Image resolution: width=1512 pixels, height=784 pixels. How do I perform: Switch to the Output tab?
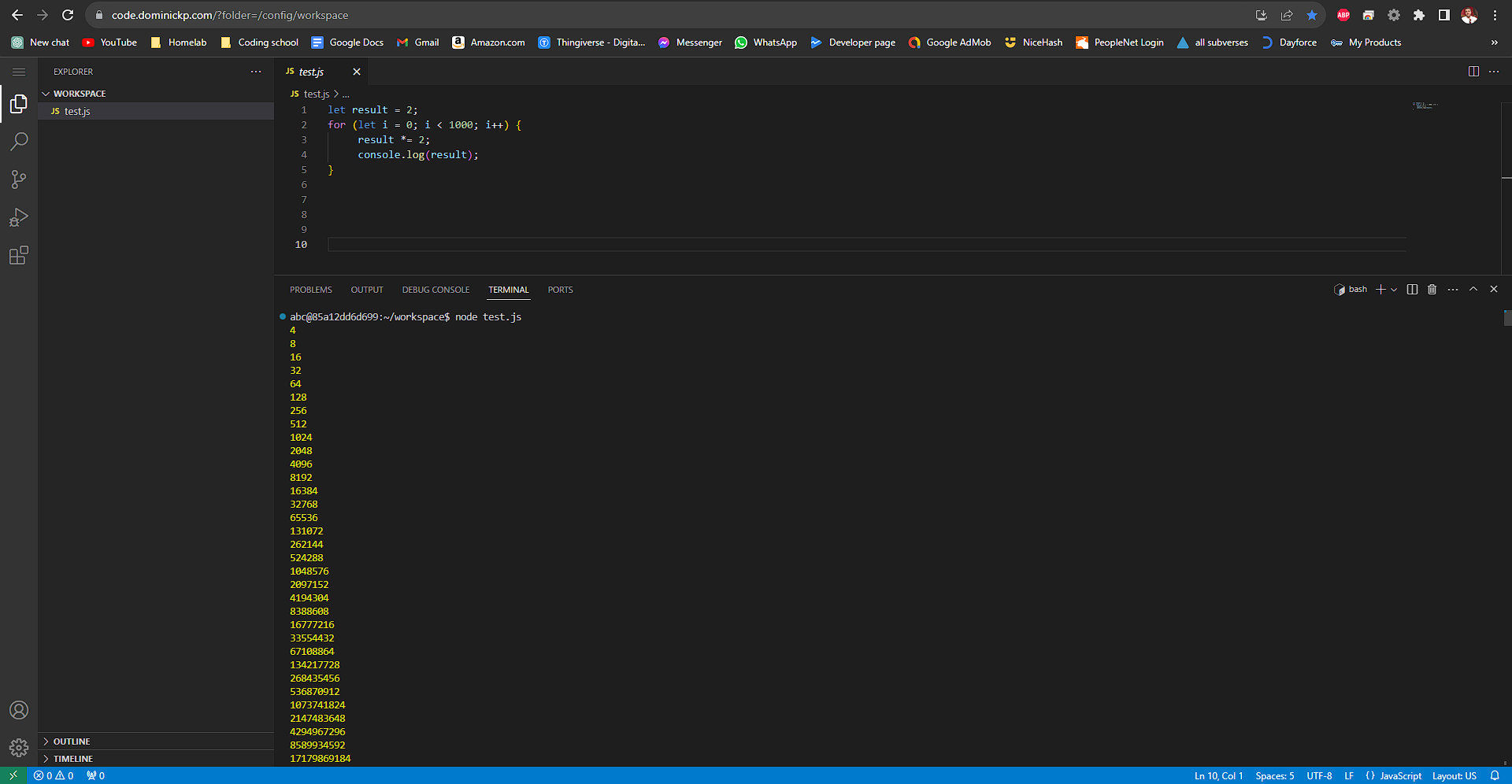click(367, 290)
